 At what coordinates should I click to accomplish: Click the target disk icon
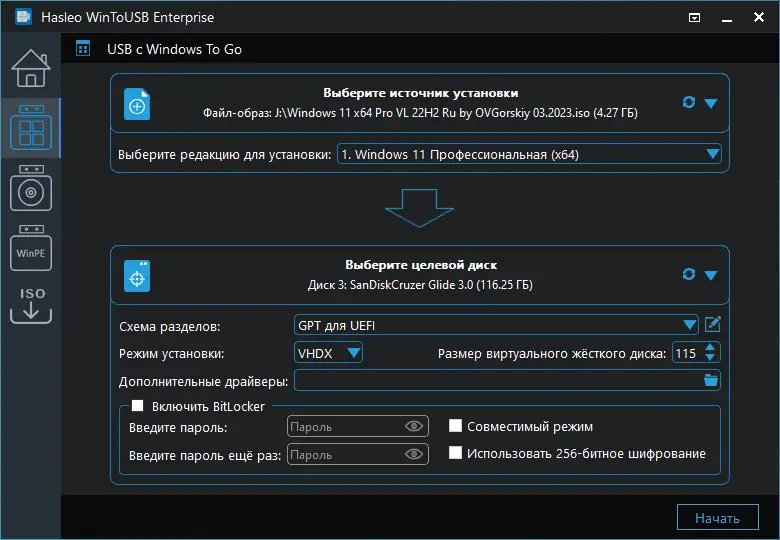[x=137, y=276]
